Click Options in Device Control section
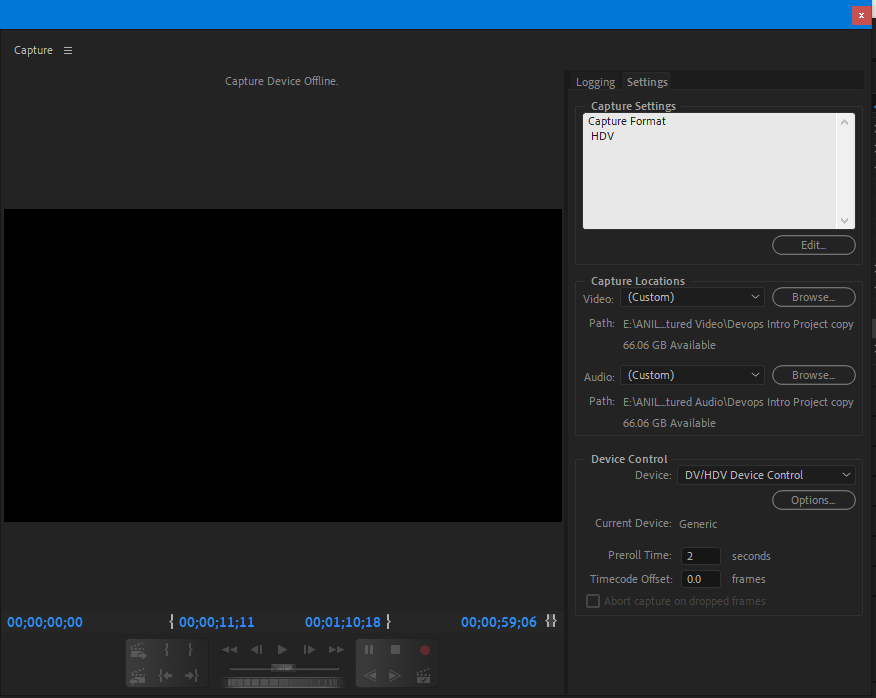This screenshot has height=698, width=876. 813,500
